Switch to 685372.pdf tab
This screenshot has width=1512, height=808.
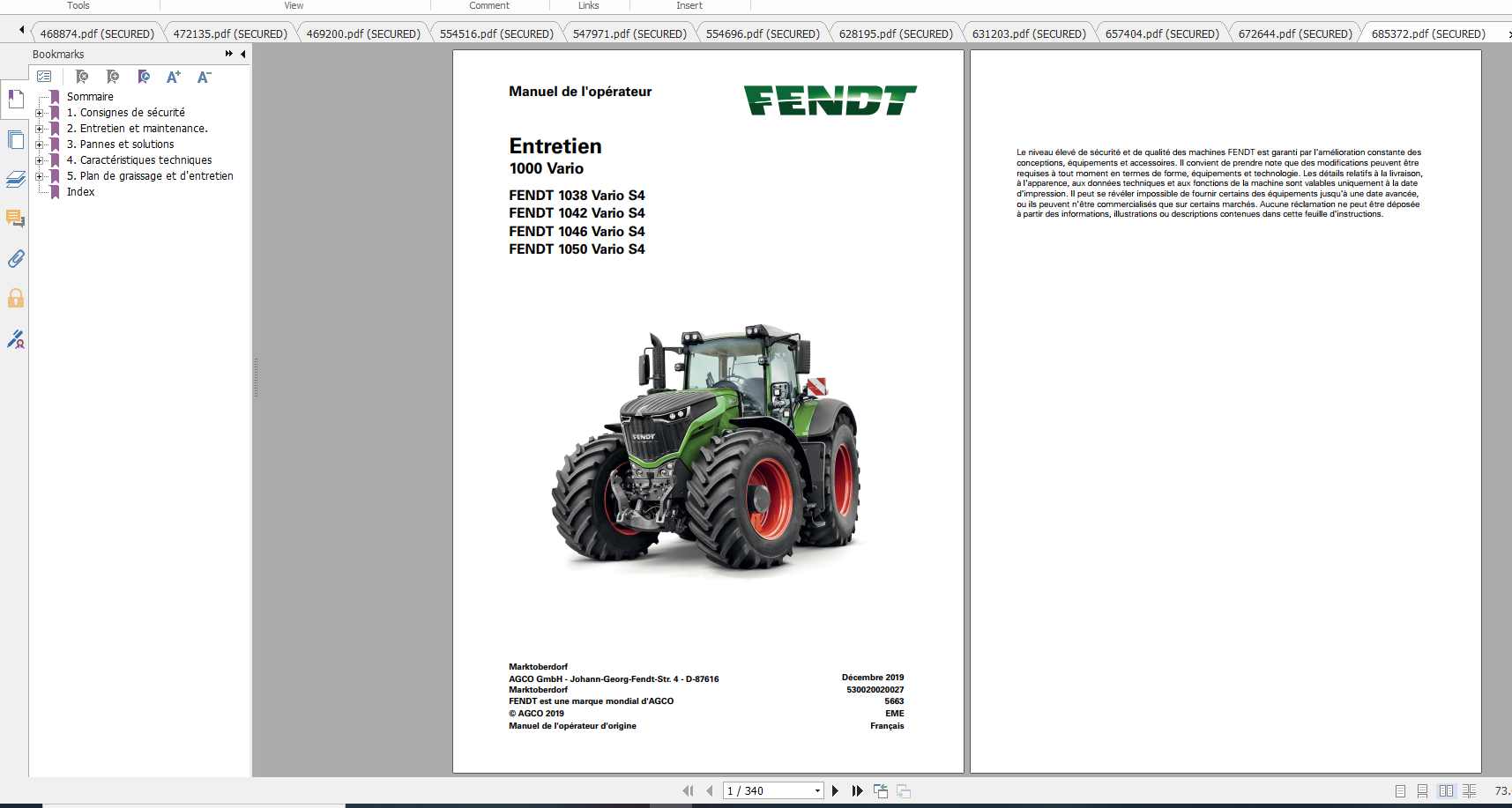click(x=1428, y=33)
